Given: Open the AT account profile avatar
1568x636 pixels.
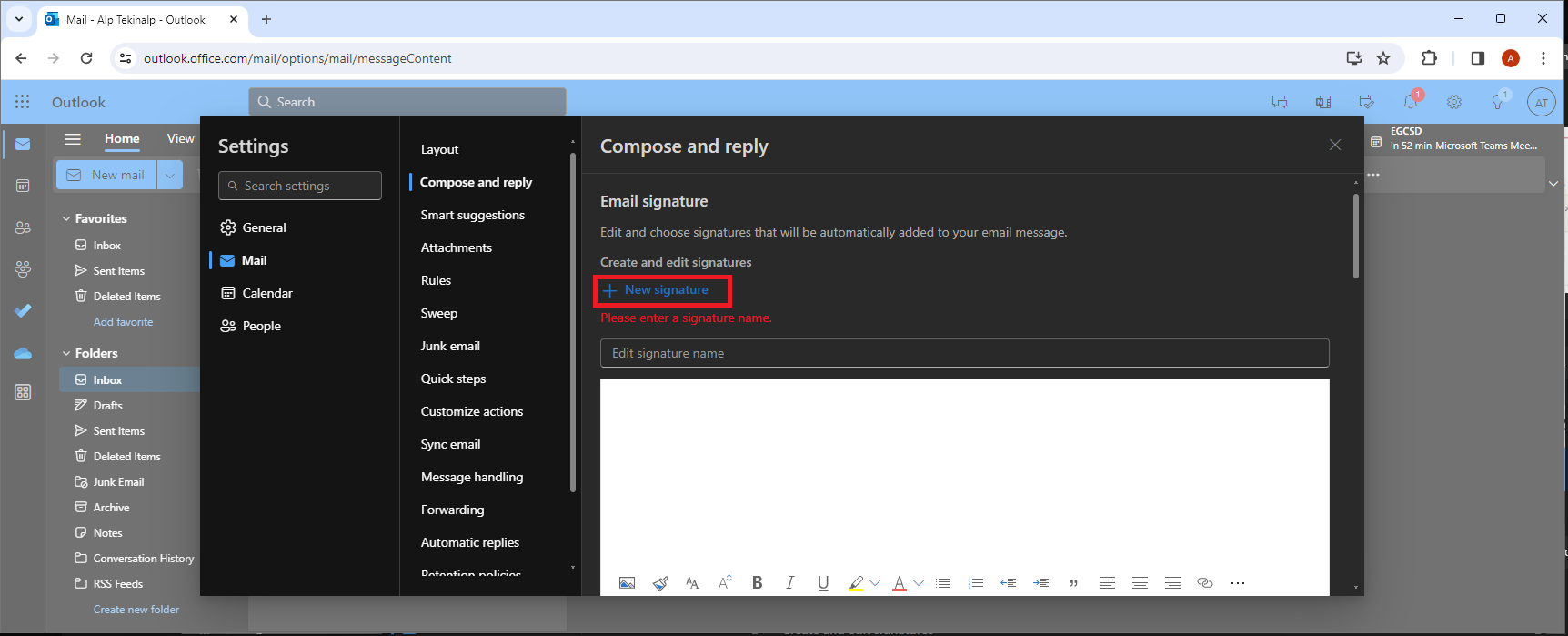Looking at the screenshot, I should click(x=1542, y=103).
